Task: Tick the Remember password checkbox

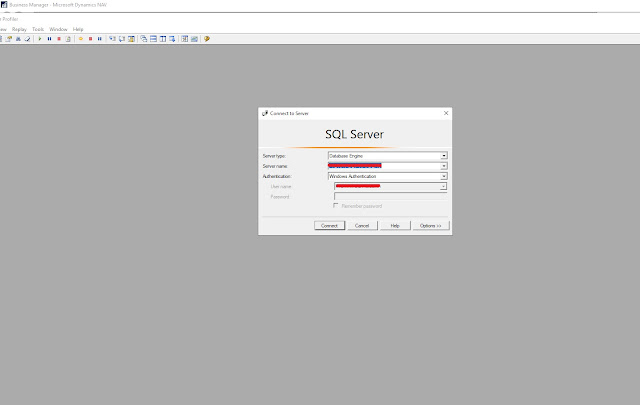Action: [x=336, y=205]
